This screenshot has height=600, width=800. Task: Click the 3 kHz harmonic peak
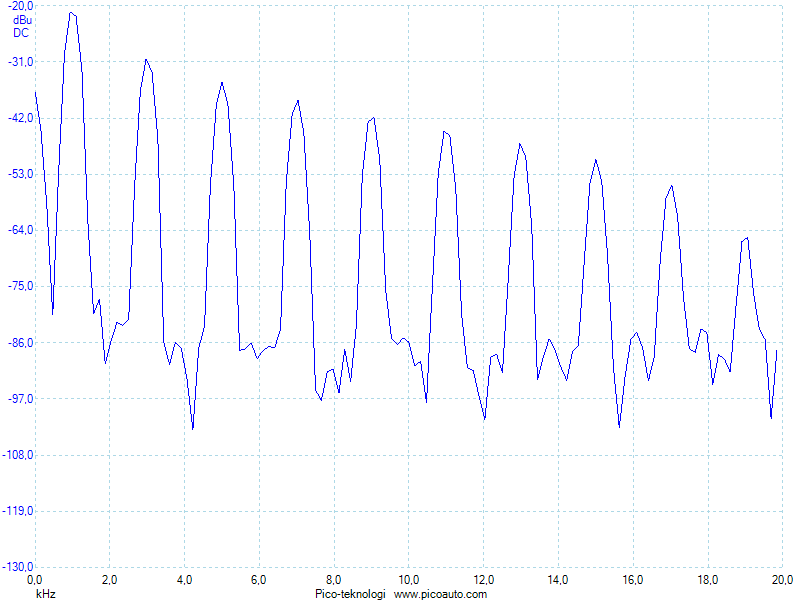point(146,60)
